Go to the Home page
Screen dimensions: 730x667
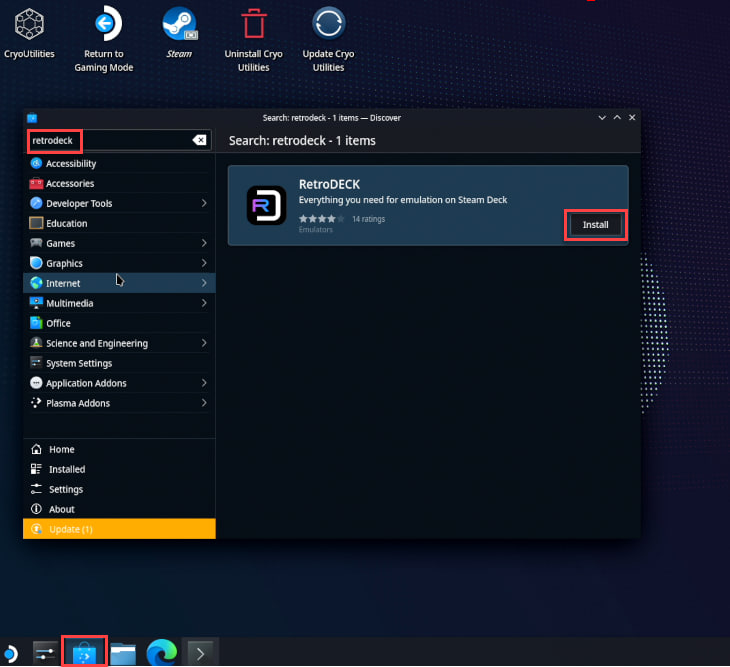coord(119,449)
